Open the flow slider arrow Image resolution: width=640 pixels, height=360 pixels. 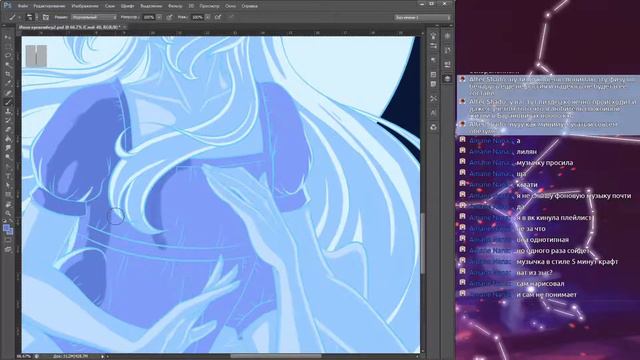coord(208,17)
